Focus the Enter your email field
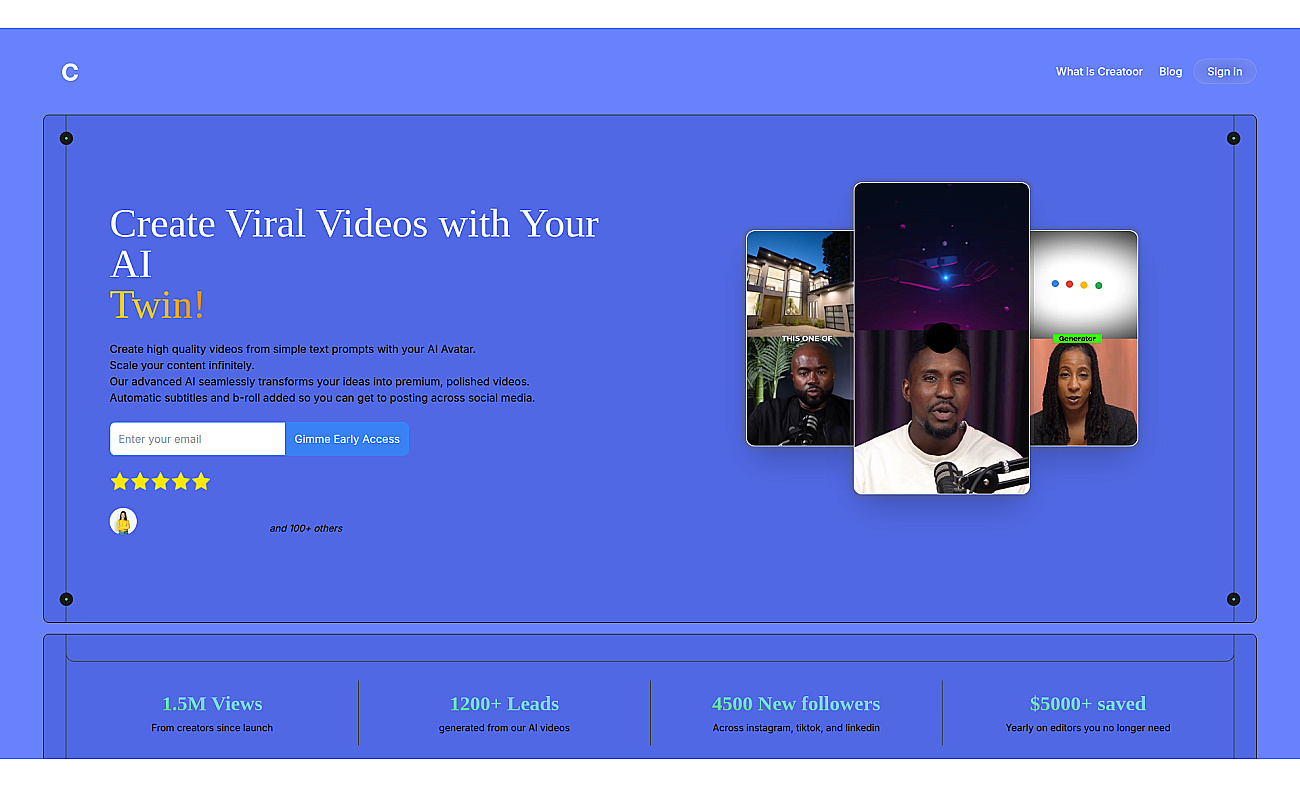The width and height of the screenshot is (1300, 788). (x=197, y=439)
